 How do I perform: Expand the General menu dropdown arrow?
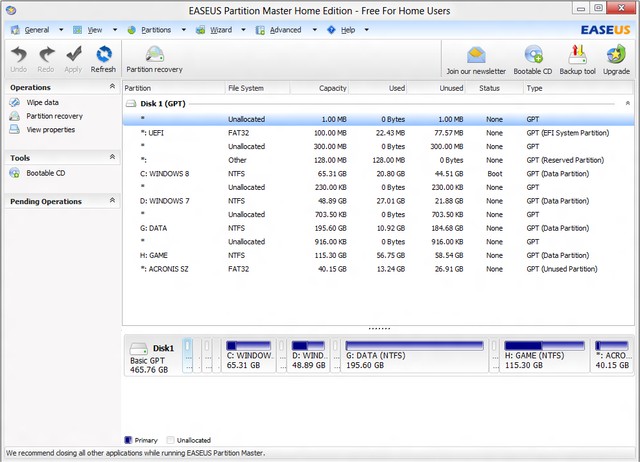[x=61, y=30]
